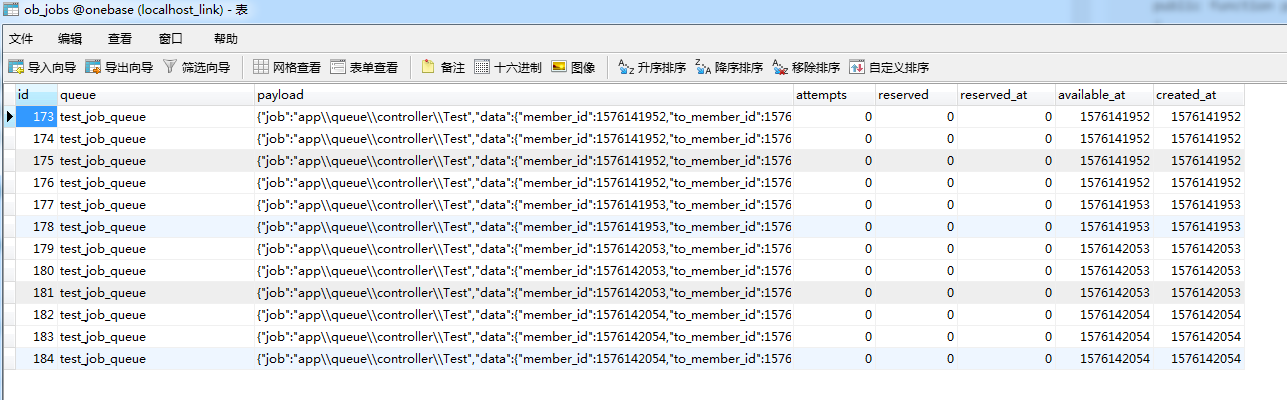Click attempts cell in row 181

click(833, 292)
